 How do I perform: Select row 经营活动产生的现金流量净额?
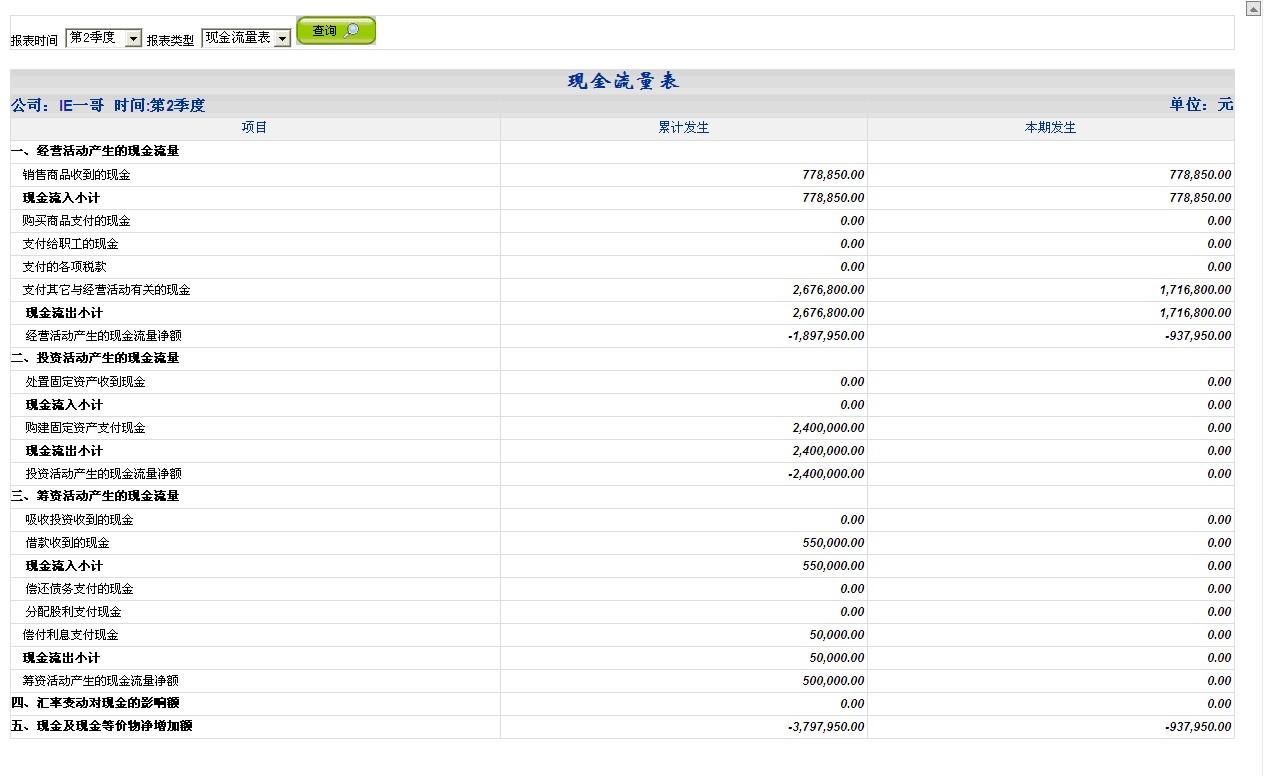pos(622,336)
